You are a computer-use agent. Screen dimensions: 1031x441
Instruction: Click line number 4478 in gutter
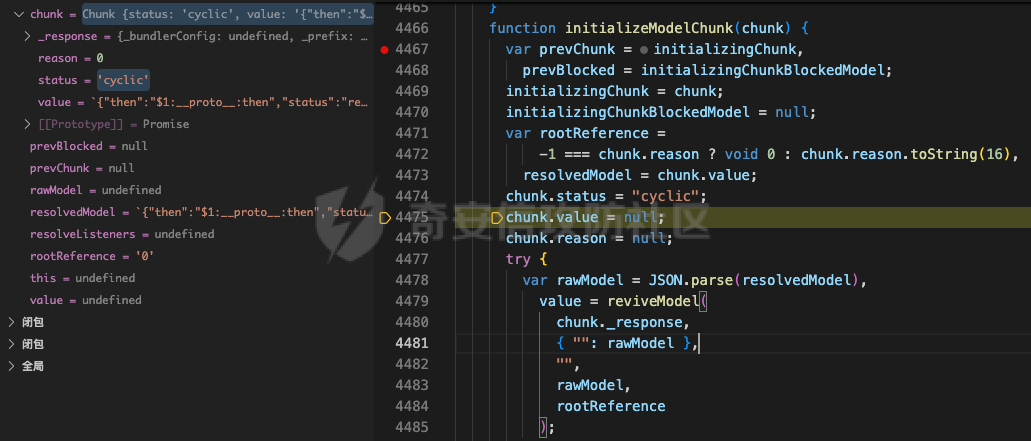tap(412, 281)
